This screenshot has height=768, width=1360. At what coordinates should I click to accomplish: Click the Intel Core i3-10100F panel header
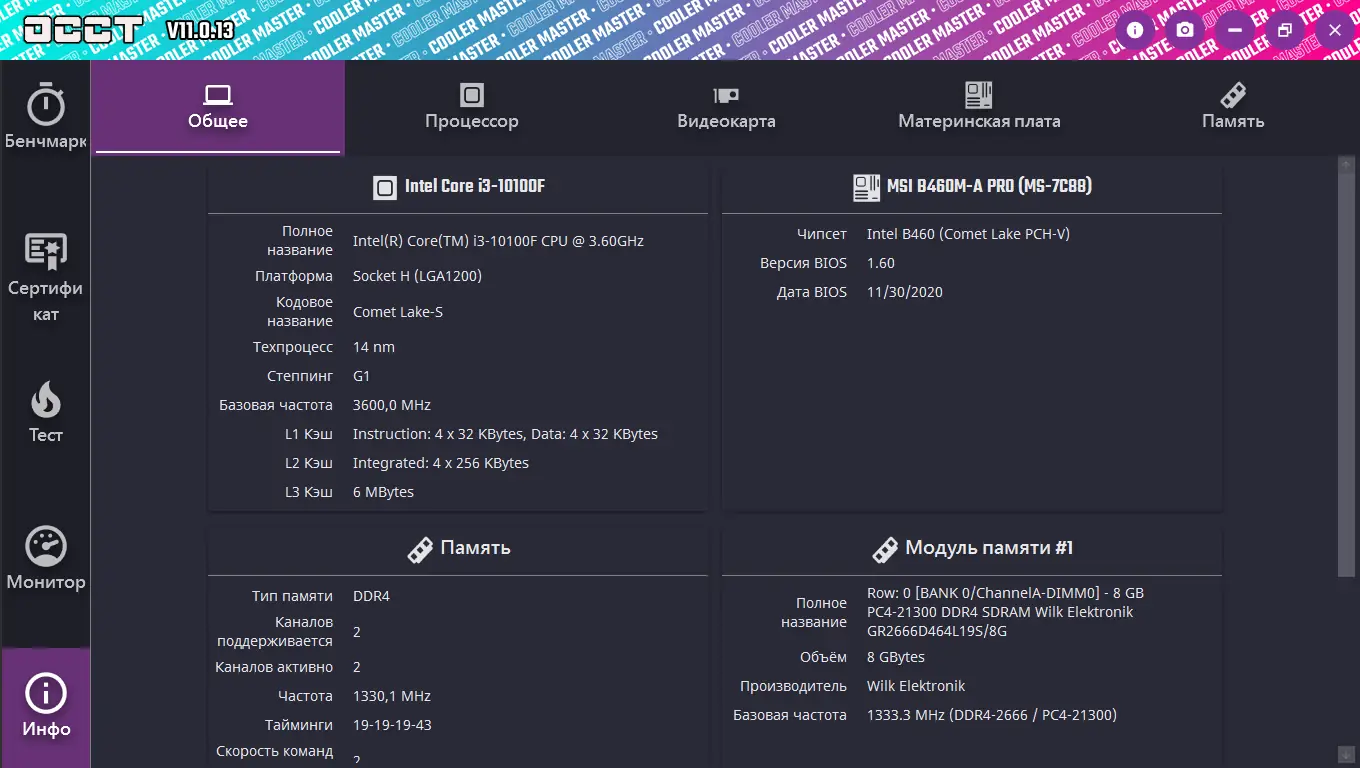pyautogui.click(x=458, y=187)
